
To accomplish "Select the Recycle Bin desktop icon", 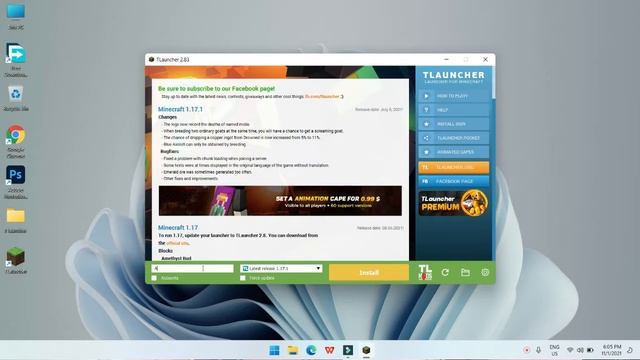I will point(16,98).
